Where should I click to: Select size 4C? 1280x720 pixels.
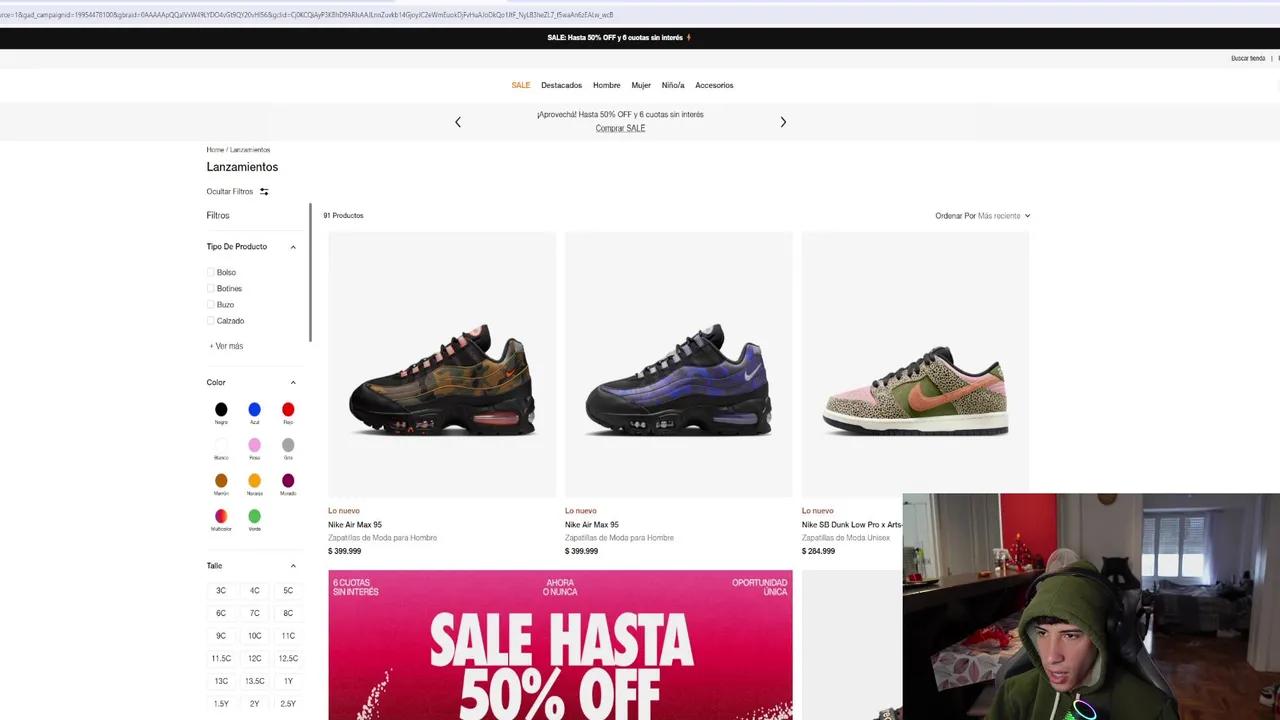[254, 591]
